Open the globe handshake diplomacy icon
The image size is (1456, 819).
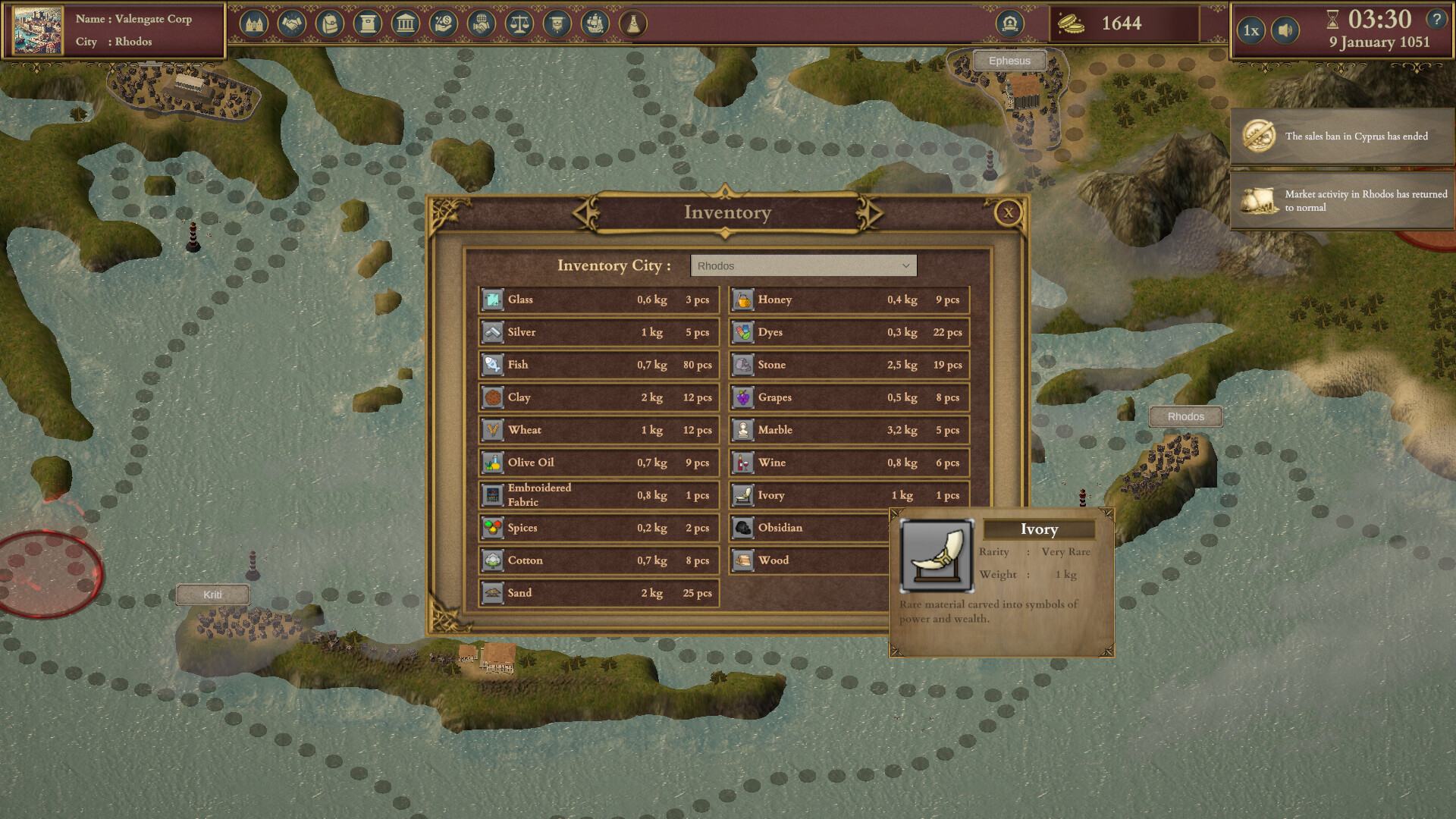click(x=482, y=24)
